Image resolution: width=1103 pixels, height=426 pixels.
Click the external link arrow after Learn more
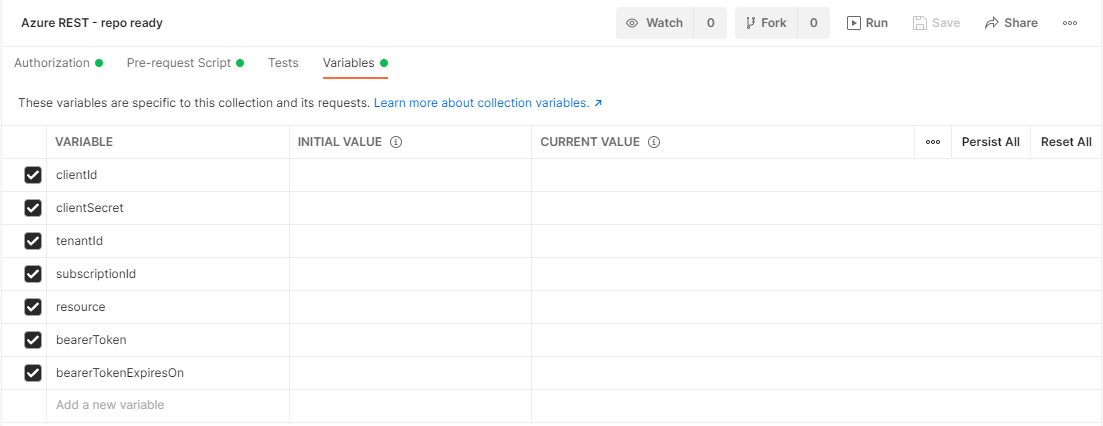pyautogui.click(x=598, y=103)
